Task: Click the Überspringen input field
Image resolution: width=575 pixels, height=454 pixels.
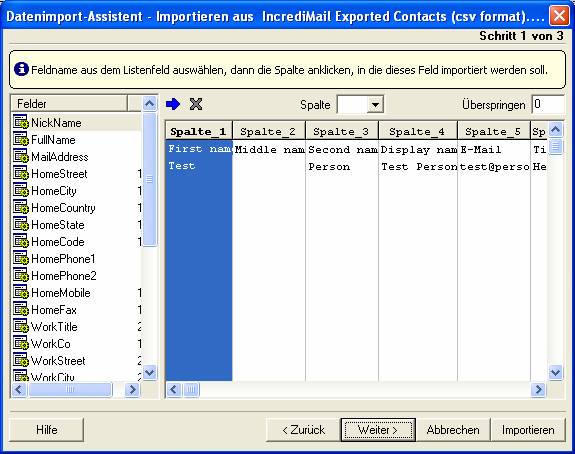Action: click(x=548, y=105)
